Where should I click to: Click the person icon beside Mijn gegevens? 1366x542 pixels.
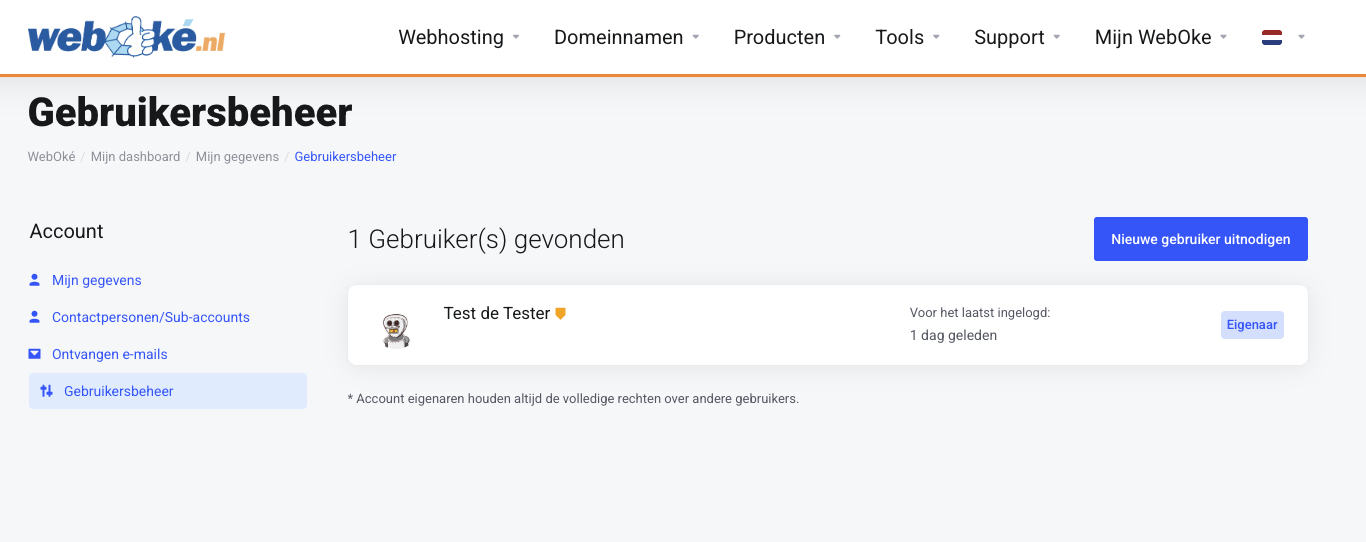[x=35, y=280]
